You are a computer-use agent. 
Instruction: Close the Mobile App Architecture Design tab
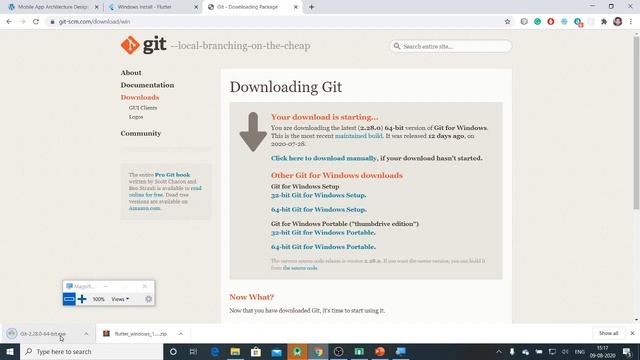[x=96, y=7]
